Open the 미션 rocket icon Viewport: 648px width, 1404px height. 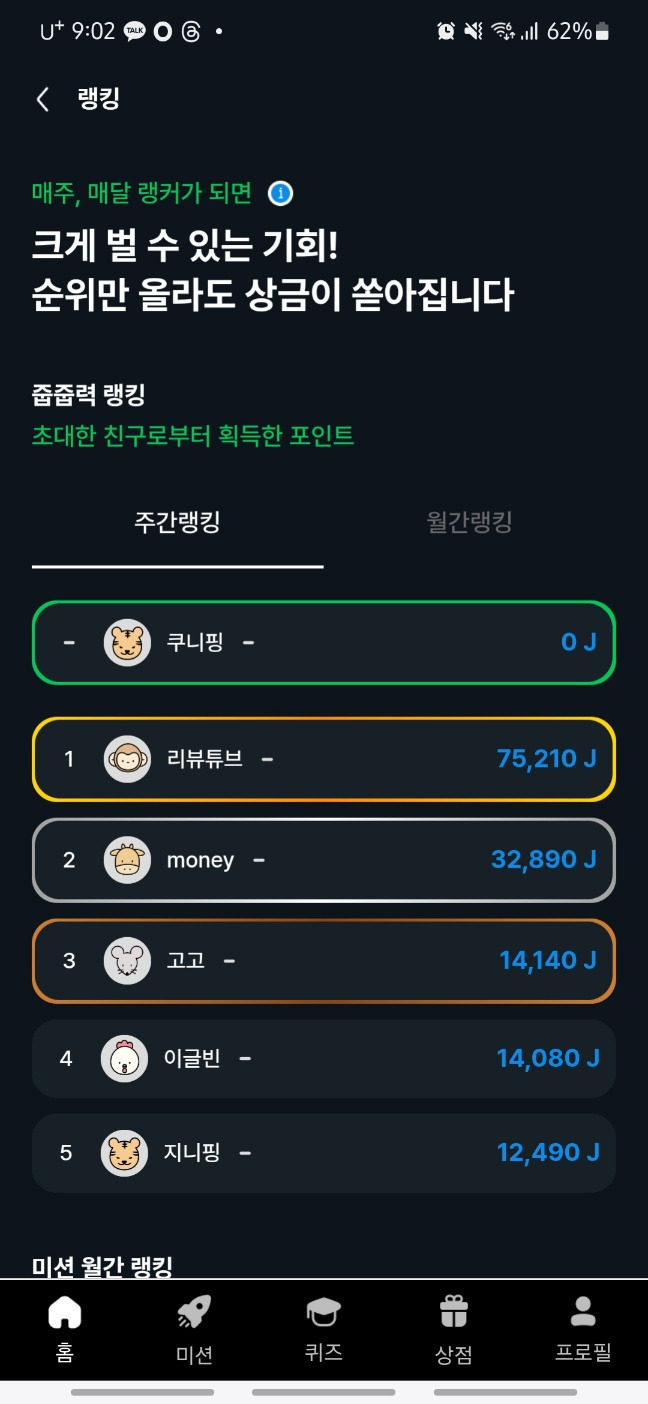pos(194,1312)
